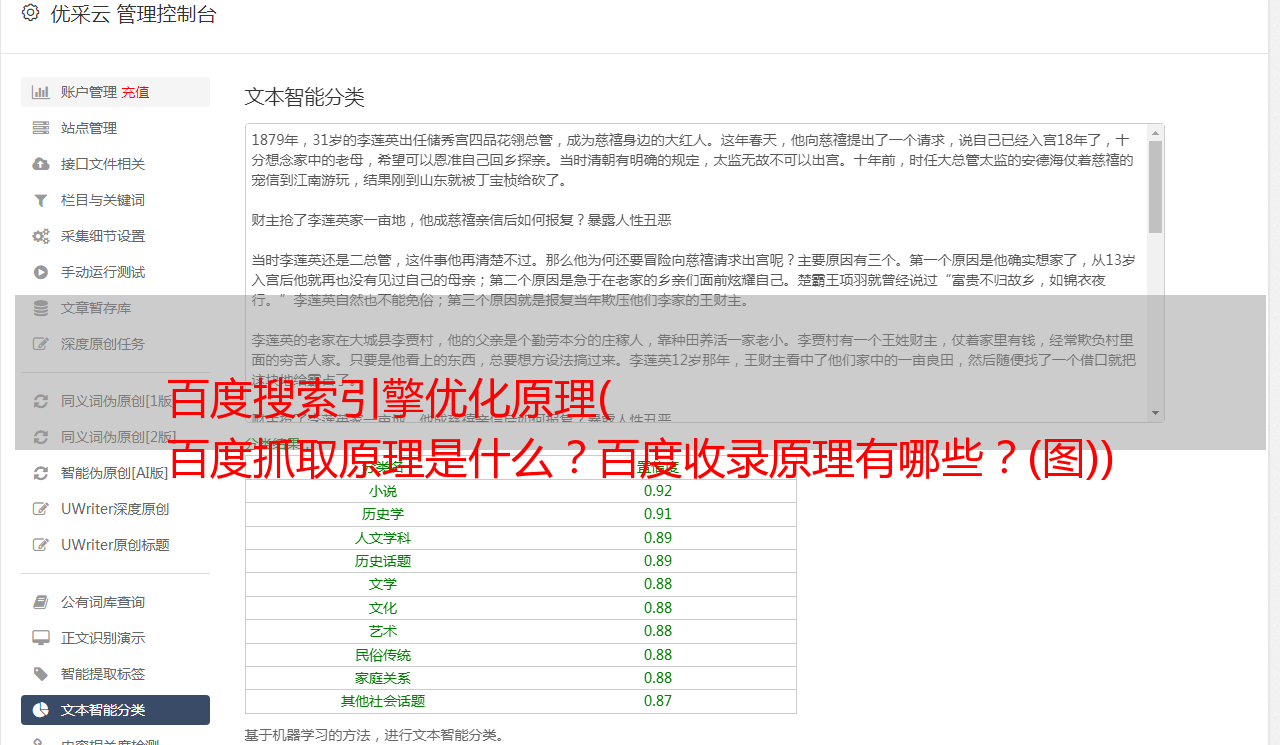Viewport: 1280px width, 745px height.
Task: Click the red 充值 link
Action: tap(135, 92)
